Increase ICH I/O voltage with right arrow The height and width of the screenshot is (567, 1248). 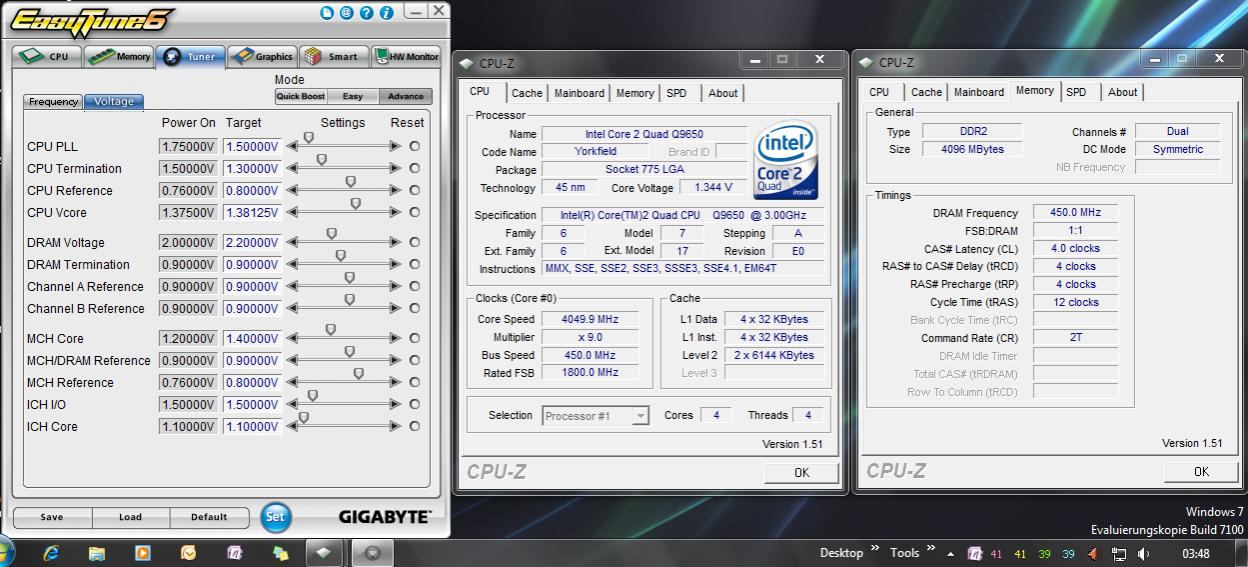pyautogui.click(x=395, y=404)
